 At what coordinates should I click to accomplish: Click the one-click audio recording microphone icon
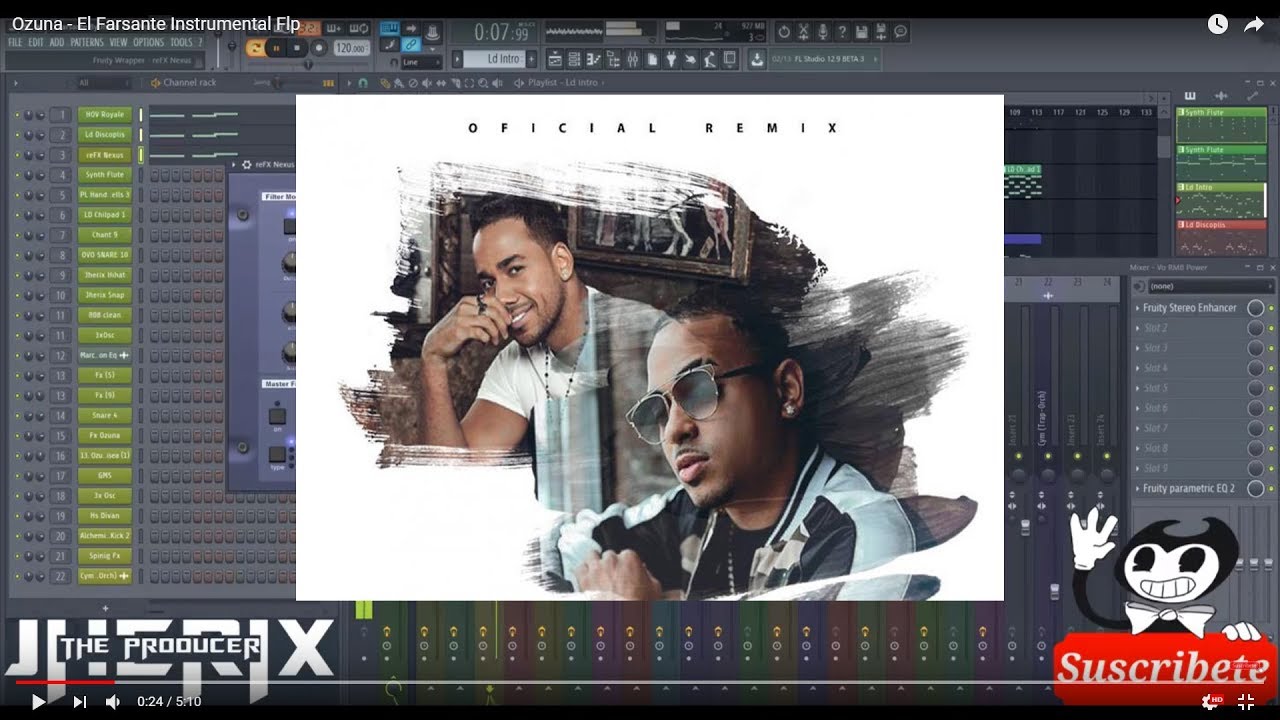coord(823,32)
